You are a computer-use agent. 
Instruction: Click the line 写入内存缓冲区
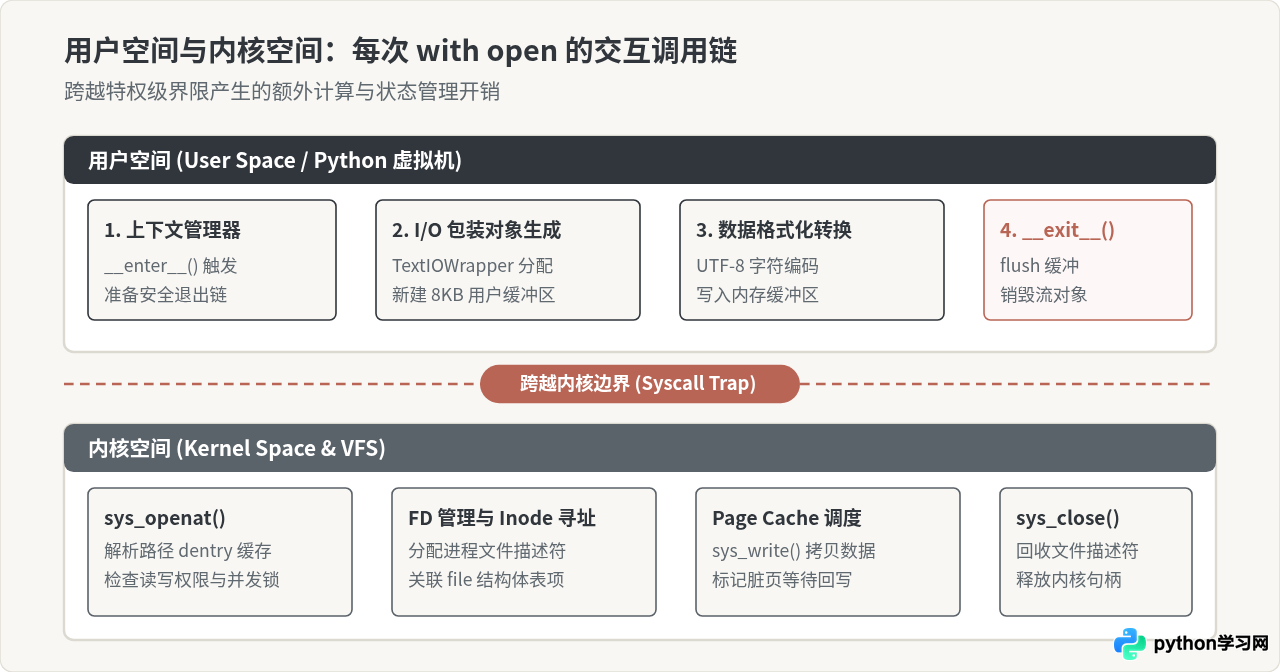pyautogui.click(x=757, y=294)
